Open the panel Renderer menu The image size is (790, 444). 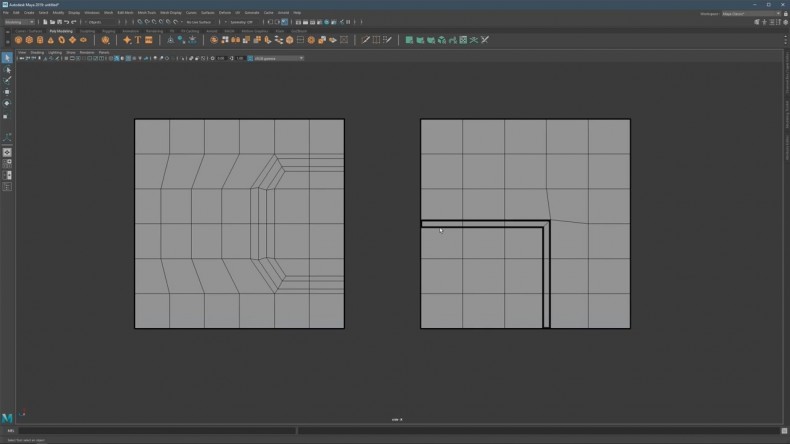pyautogui.click(x=87, y=52)
